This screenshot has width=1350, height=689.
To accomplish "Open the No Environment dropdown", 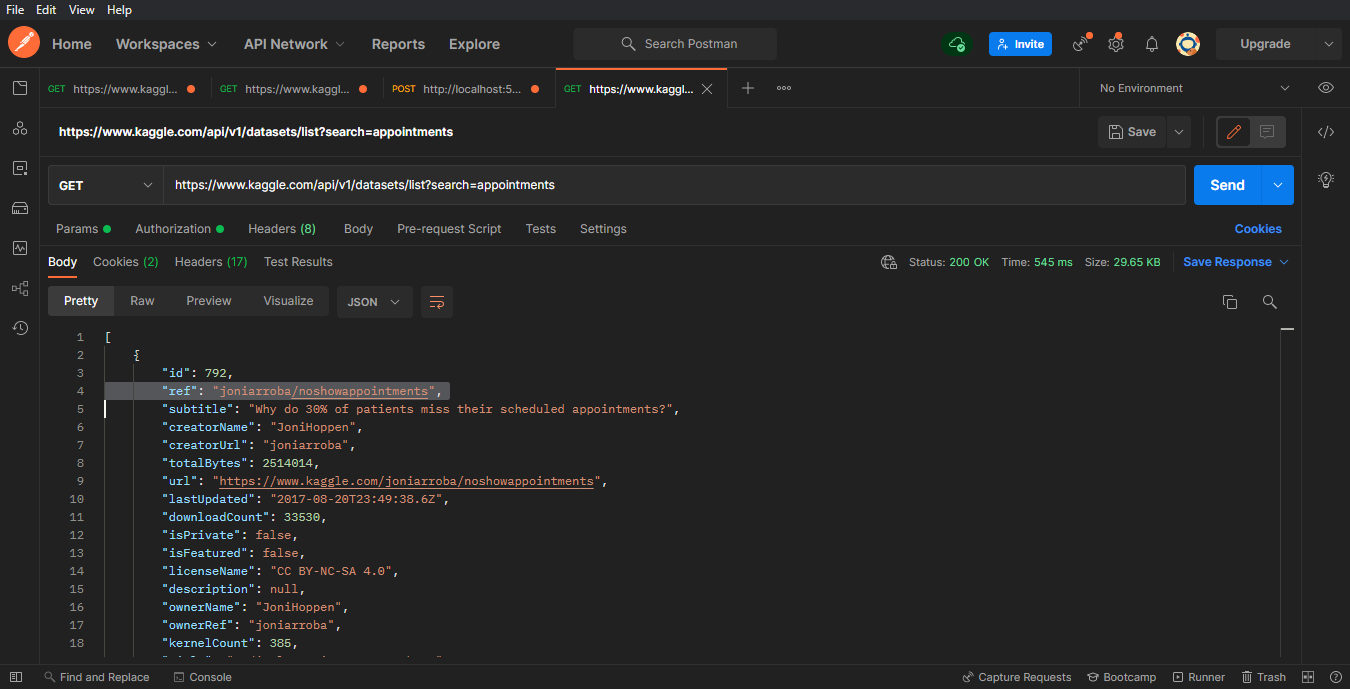I will click(1195, 88).
